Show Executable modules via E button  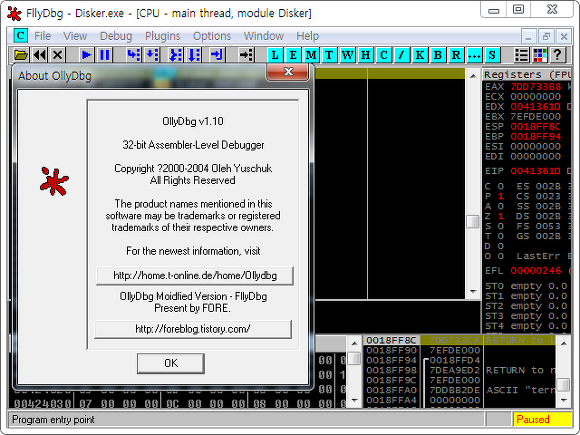click(x=293, y=55)
